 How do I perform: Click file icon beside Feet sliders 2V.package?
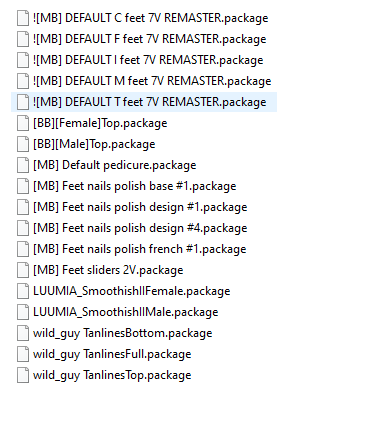[23, 270]
